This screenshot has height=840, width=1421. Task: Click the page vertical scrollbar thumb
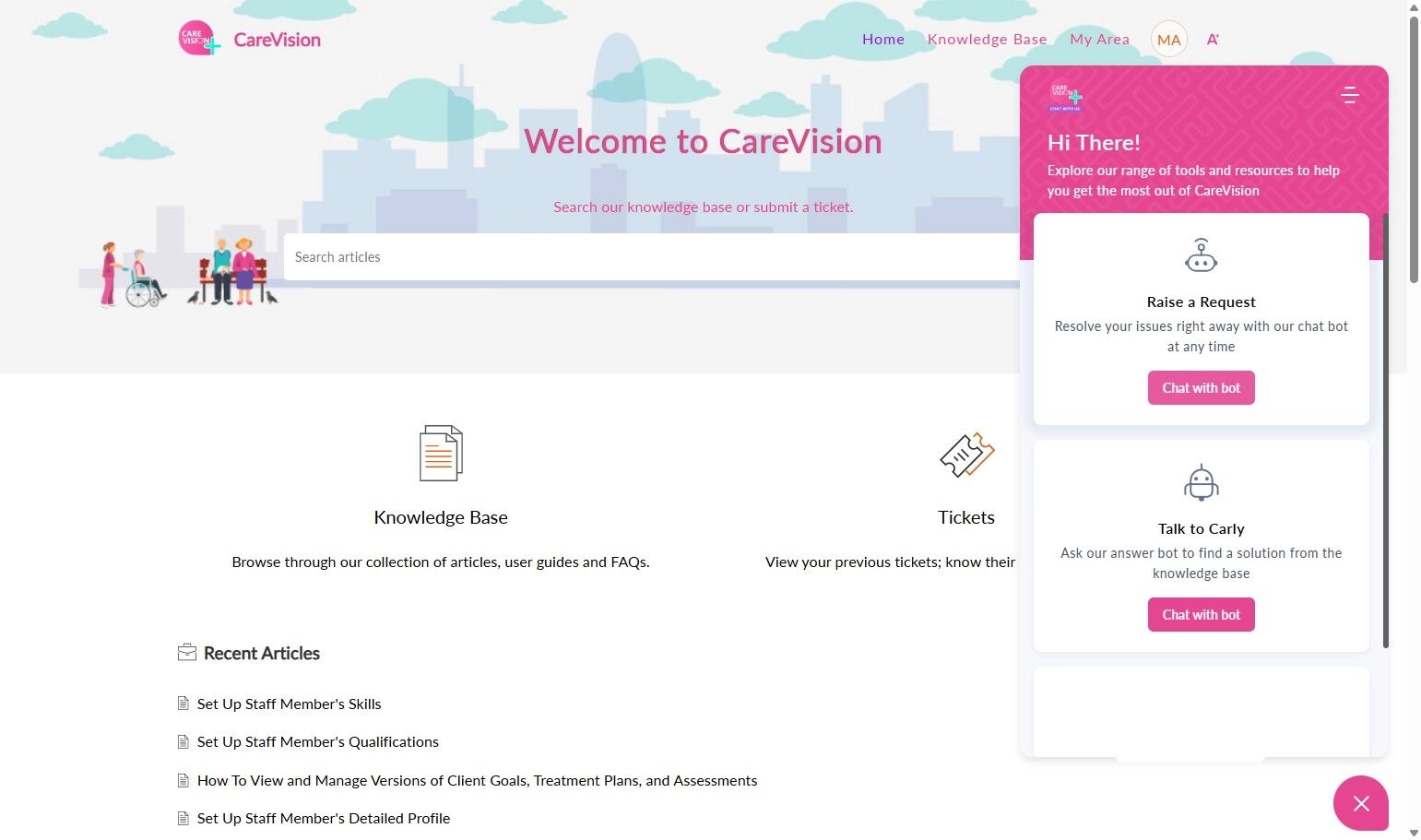point(1414,148)
